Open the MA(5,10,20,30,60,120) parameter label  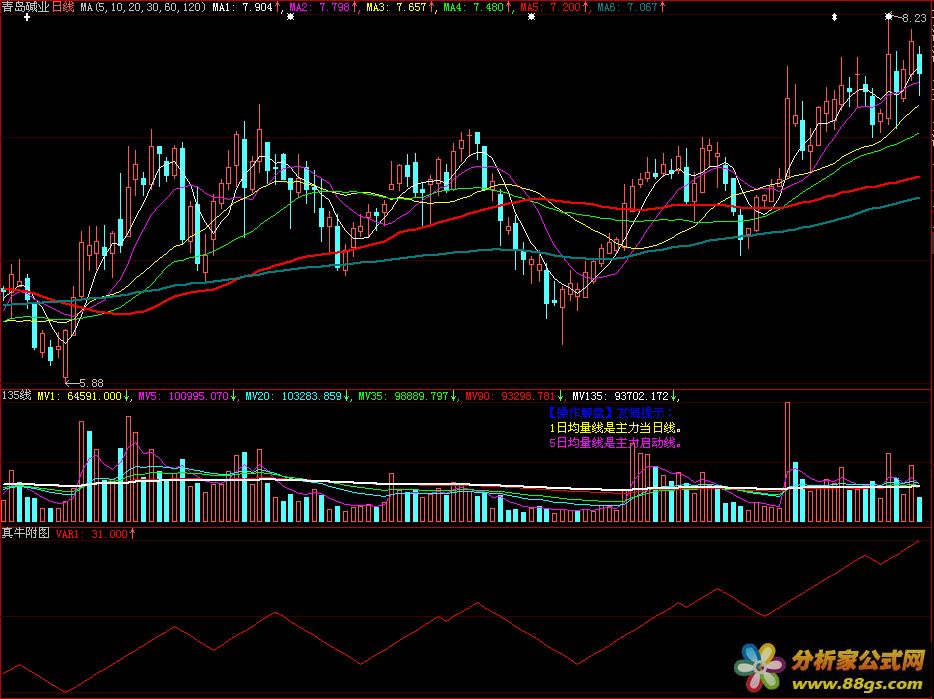pos(144,8)
